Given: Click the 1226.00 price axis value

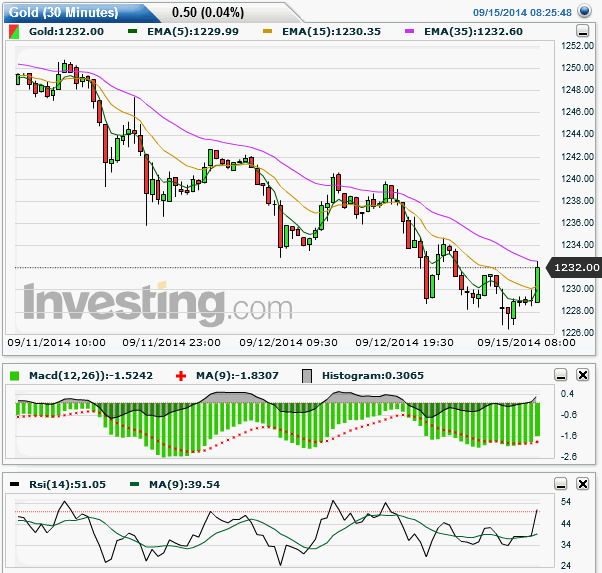Looking at the screenshot, I should pos(577,333).
